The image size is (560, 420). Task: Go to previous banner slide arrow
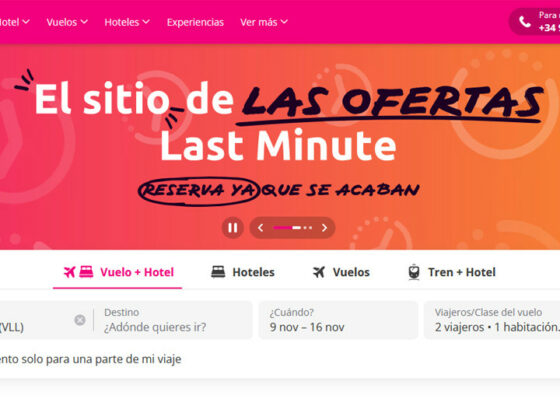261,228
